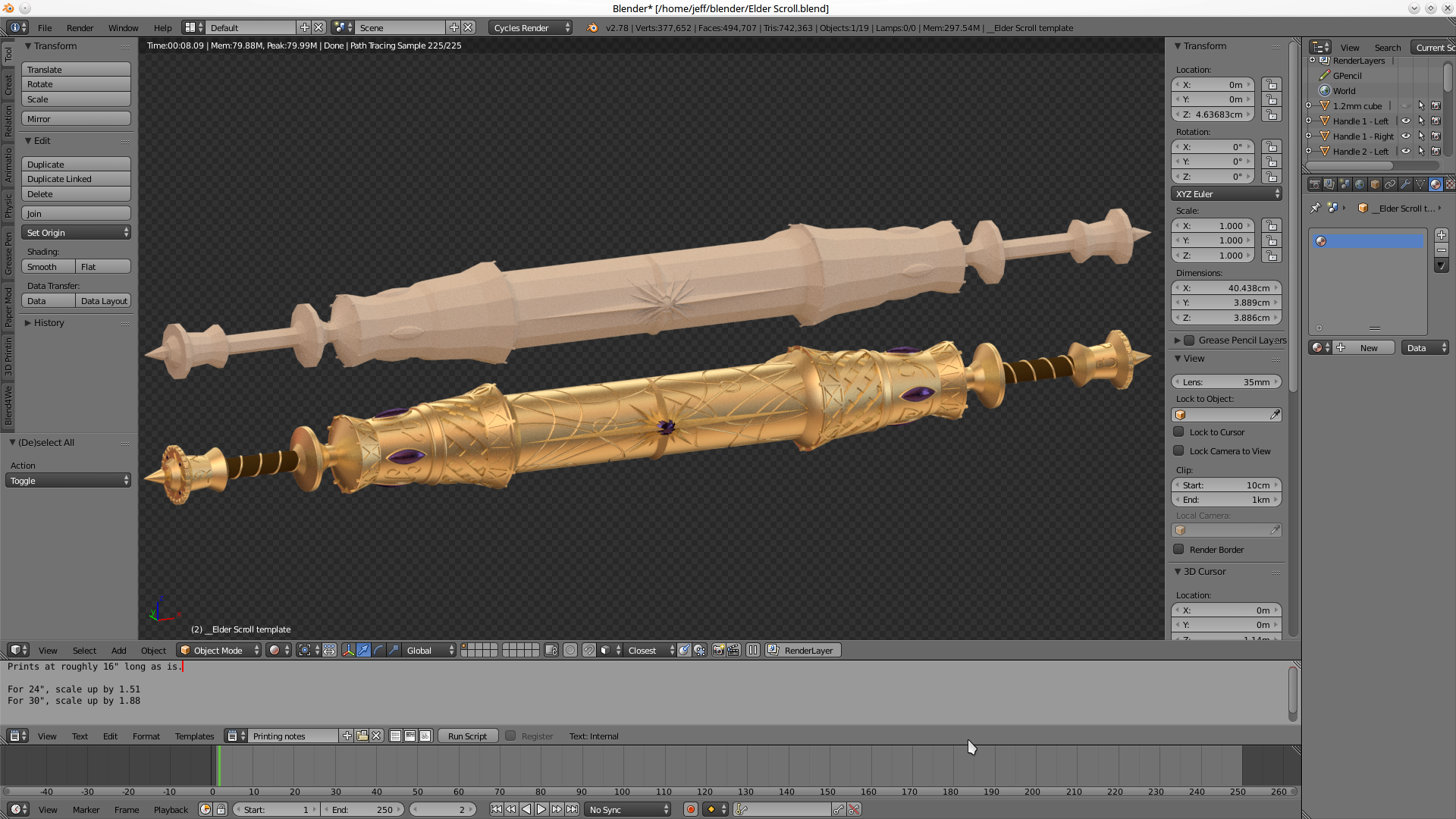This screenshot has width=1456, height=819.
Task: Open the 3D view Select menu
Action: tap(84, 650)
